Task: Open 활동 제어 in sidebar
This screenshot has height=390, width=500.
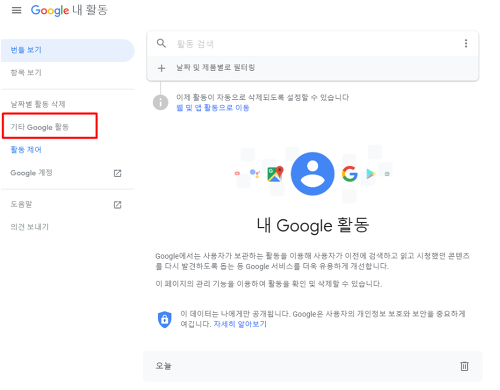Action: pos(26,150)
